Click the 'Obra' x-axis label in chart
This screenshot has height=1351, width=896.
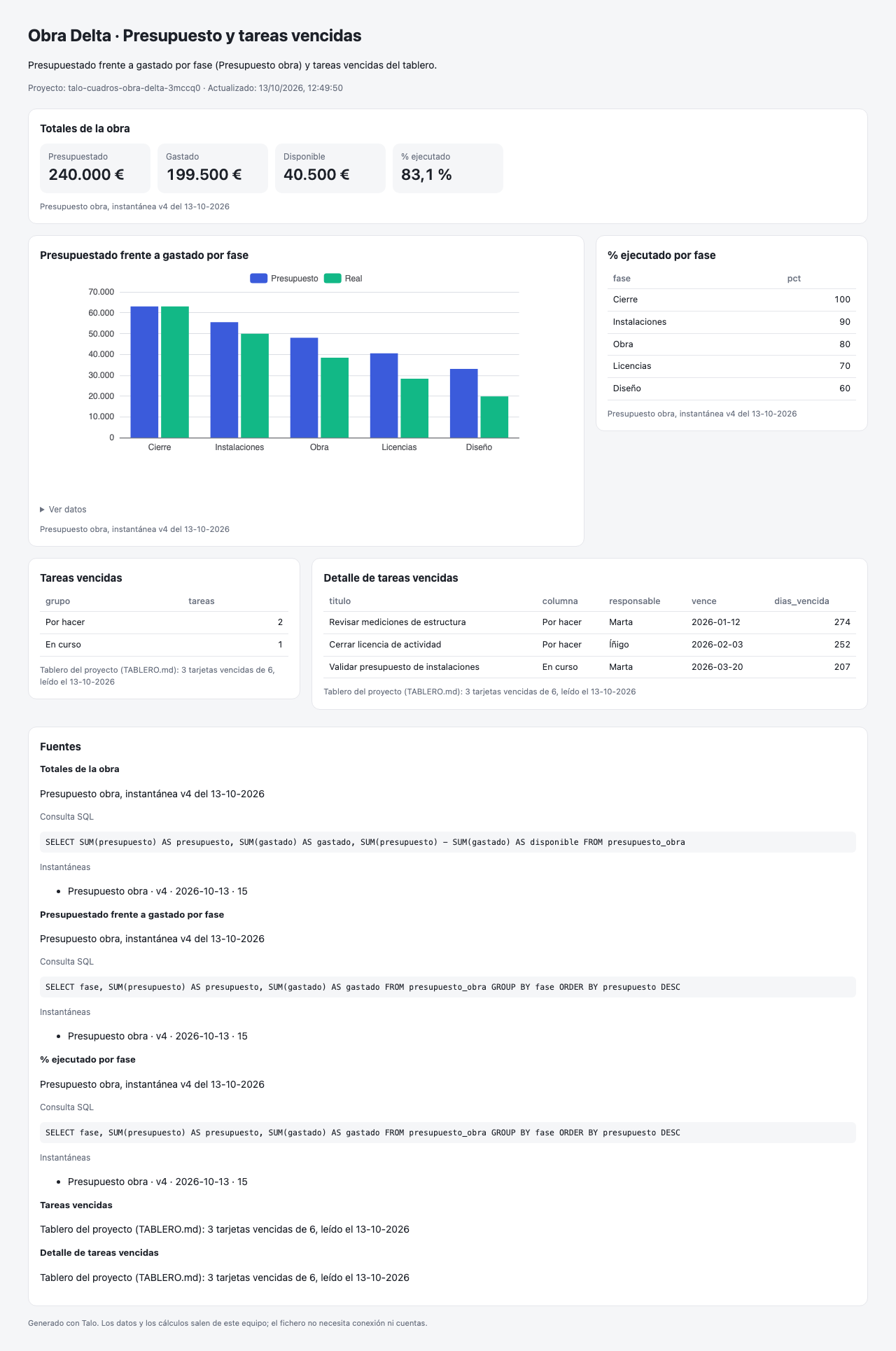[319, 447]
